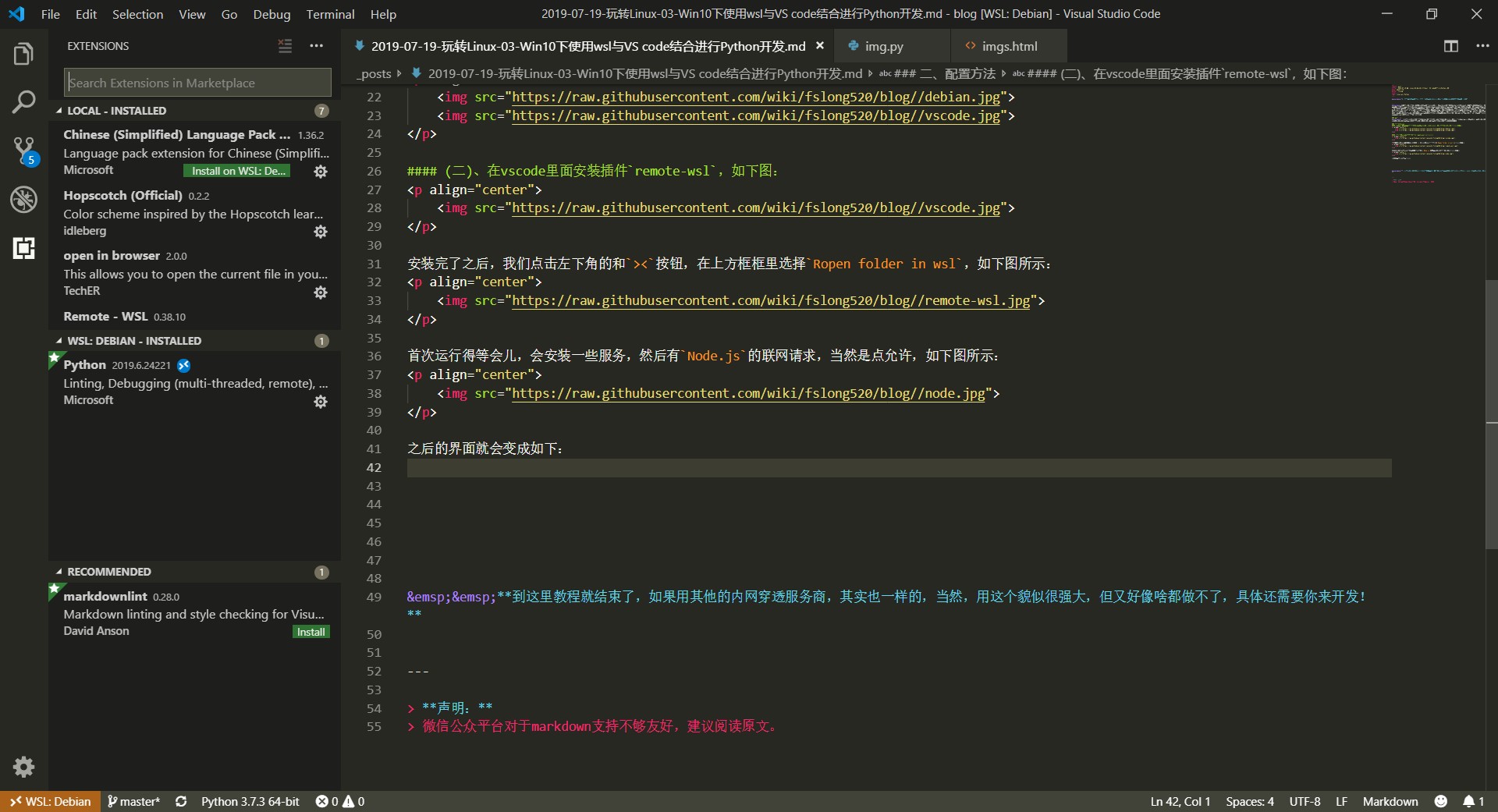Screen dimensions: 1498x812
Task: Open the Search view in activity bar
Action: (23, 102)
